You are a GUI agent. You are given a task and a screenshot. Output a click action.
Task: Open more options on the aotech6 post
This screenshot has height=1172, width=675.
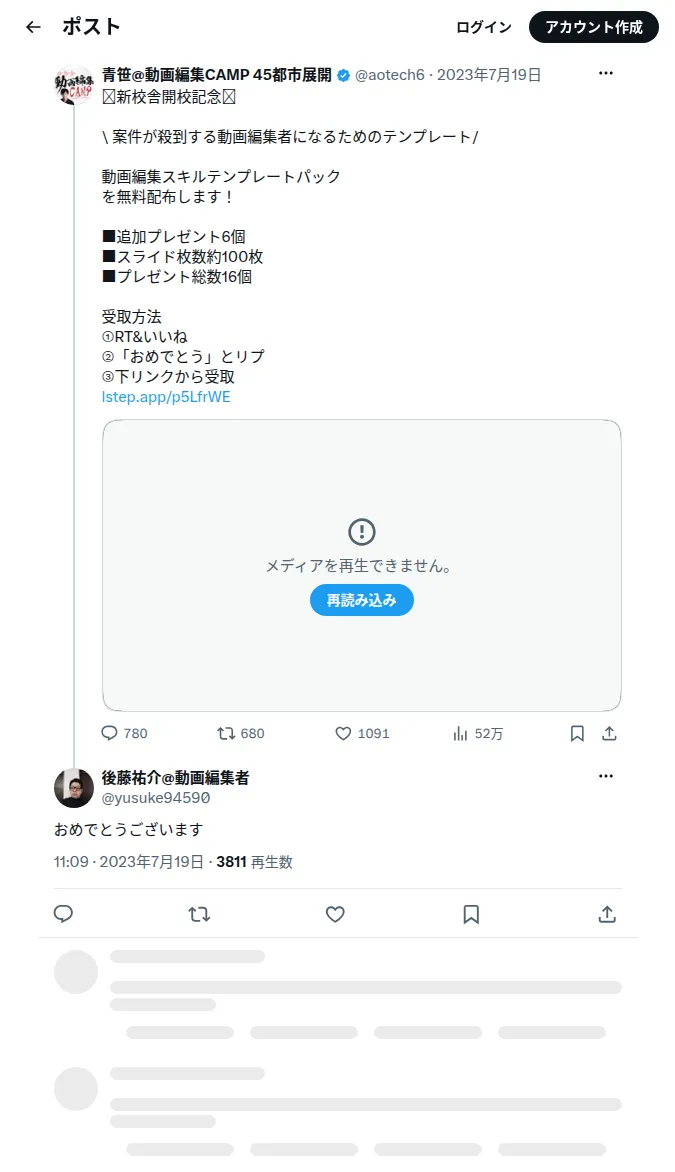[605, 73]
